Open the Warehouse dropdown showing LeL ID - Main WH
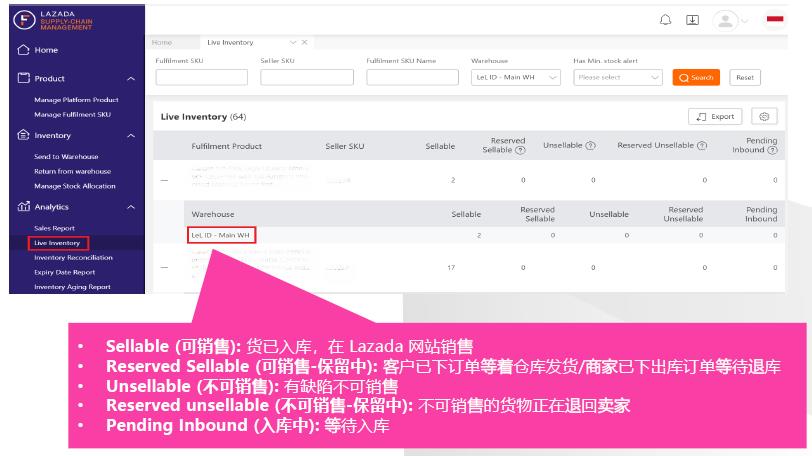 [515, 77]
